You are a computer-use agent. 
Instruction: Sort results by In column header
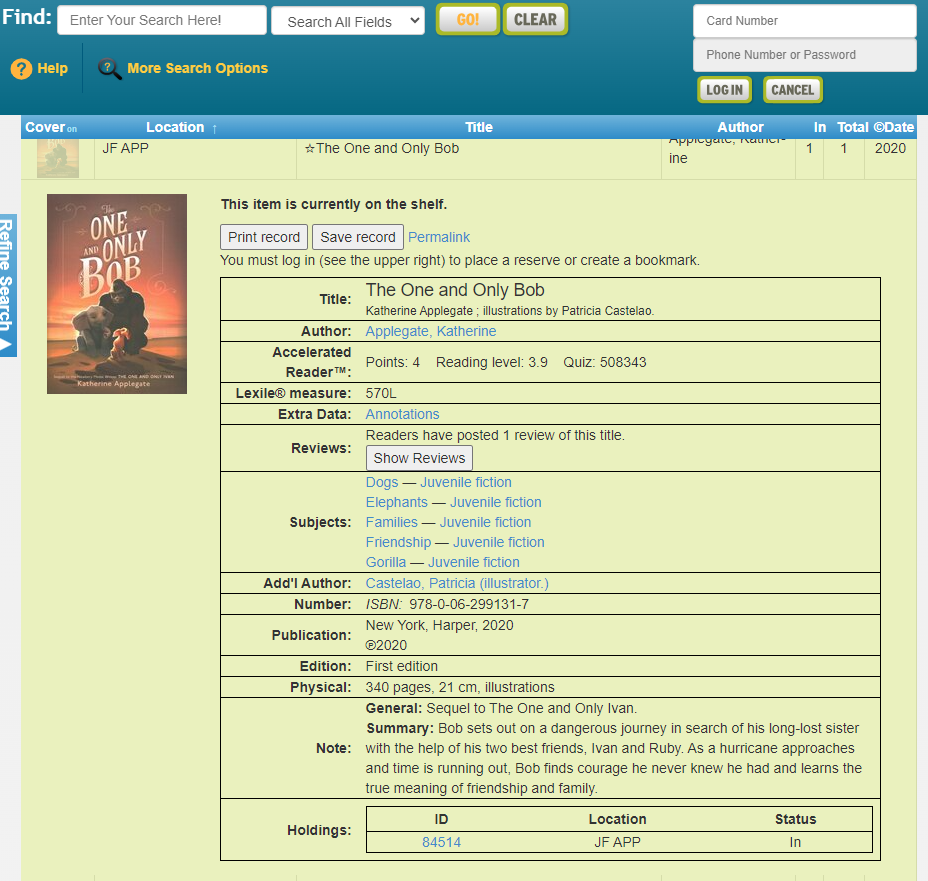tap(820, 127)
